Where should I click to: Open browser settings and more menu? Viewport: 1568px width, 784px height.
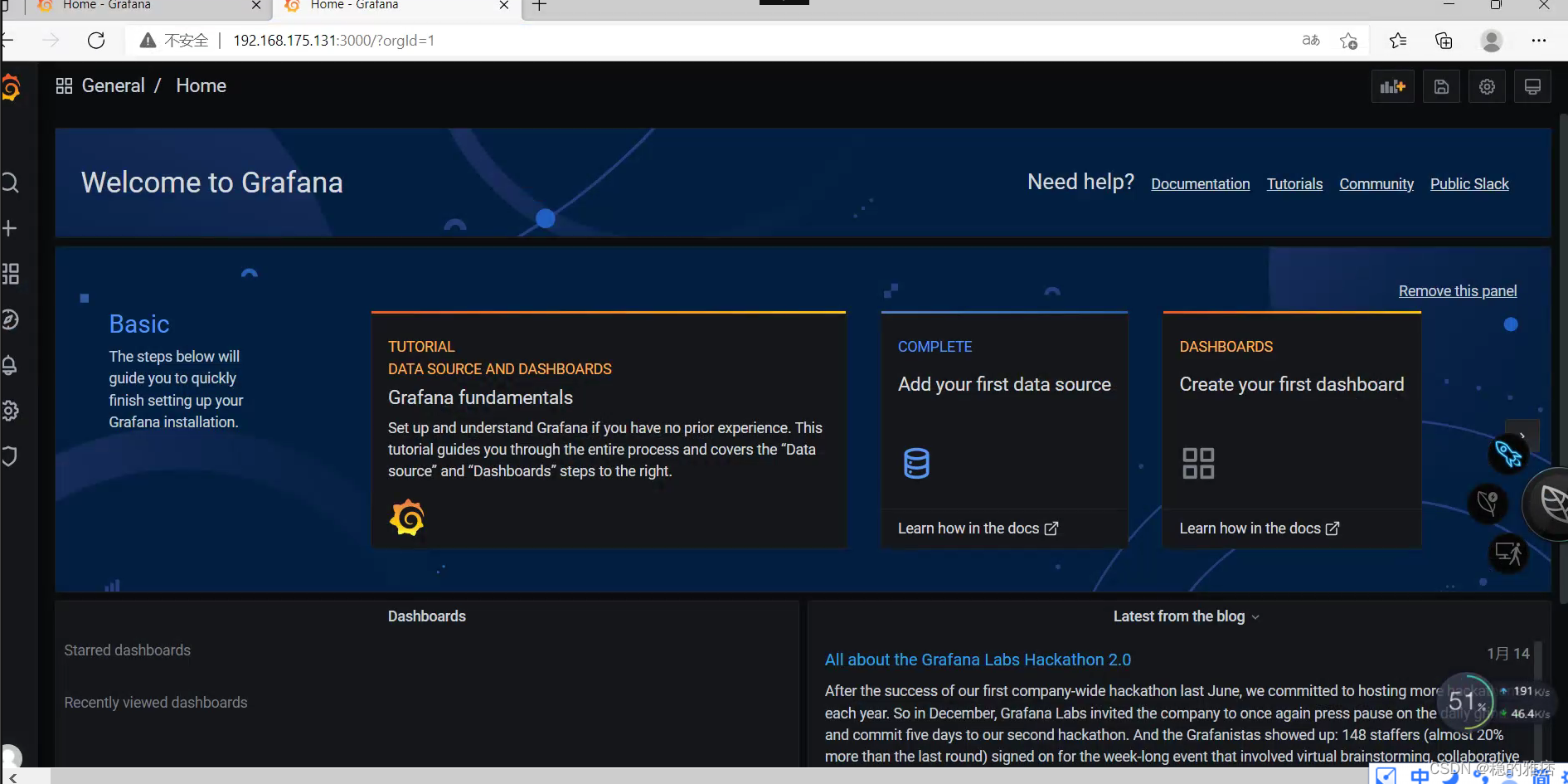[x=1539, y=41]
